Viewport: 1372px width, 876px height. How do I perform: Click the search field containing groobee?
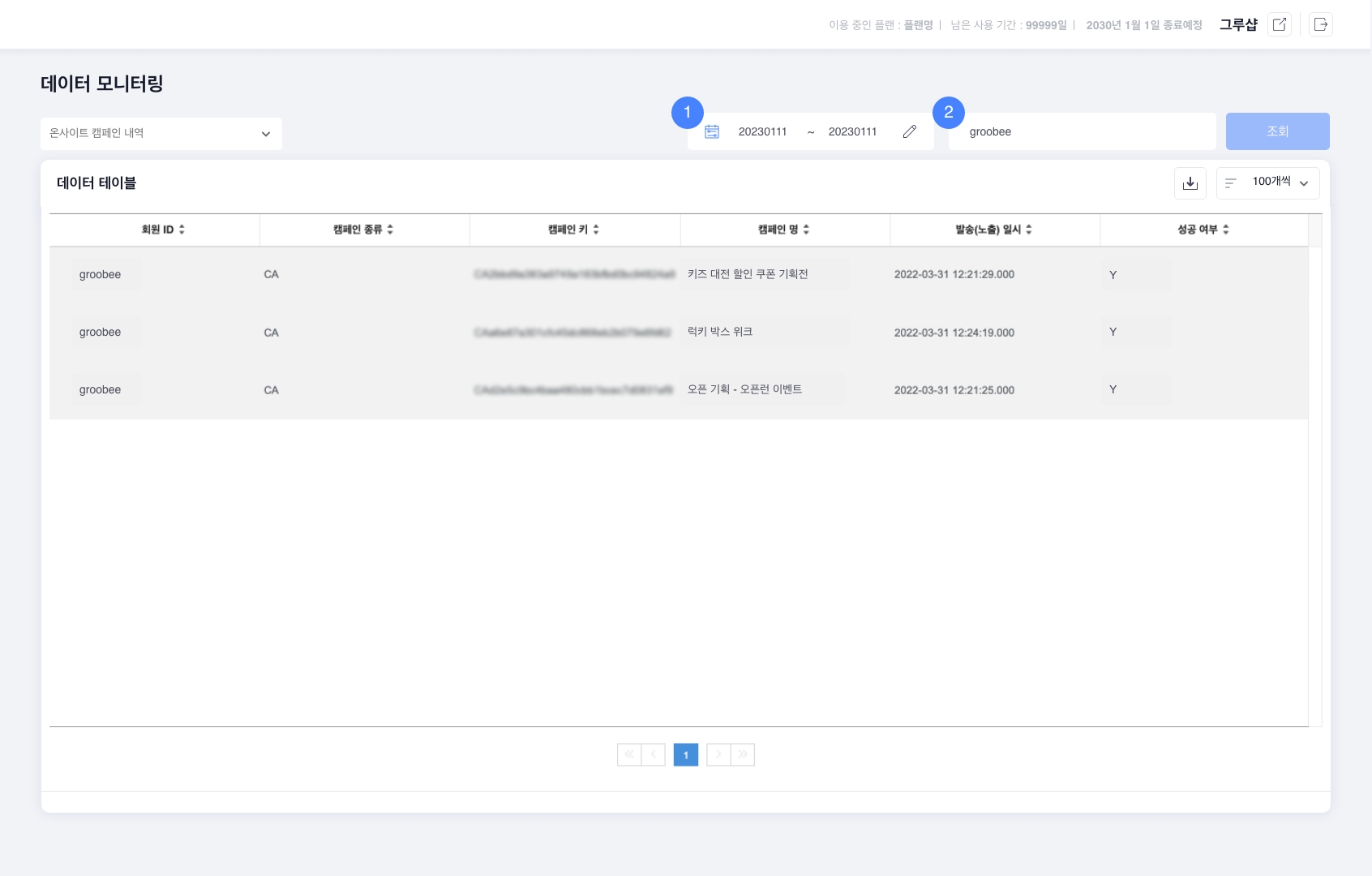pyautogui.click(x=1082, y=132)
